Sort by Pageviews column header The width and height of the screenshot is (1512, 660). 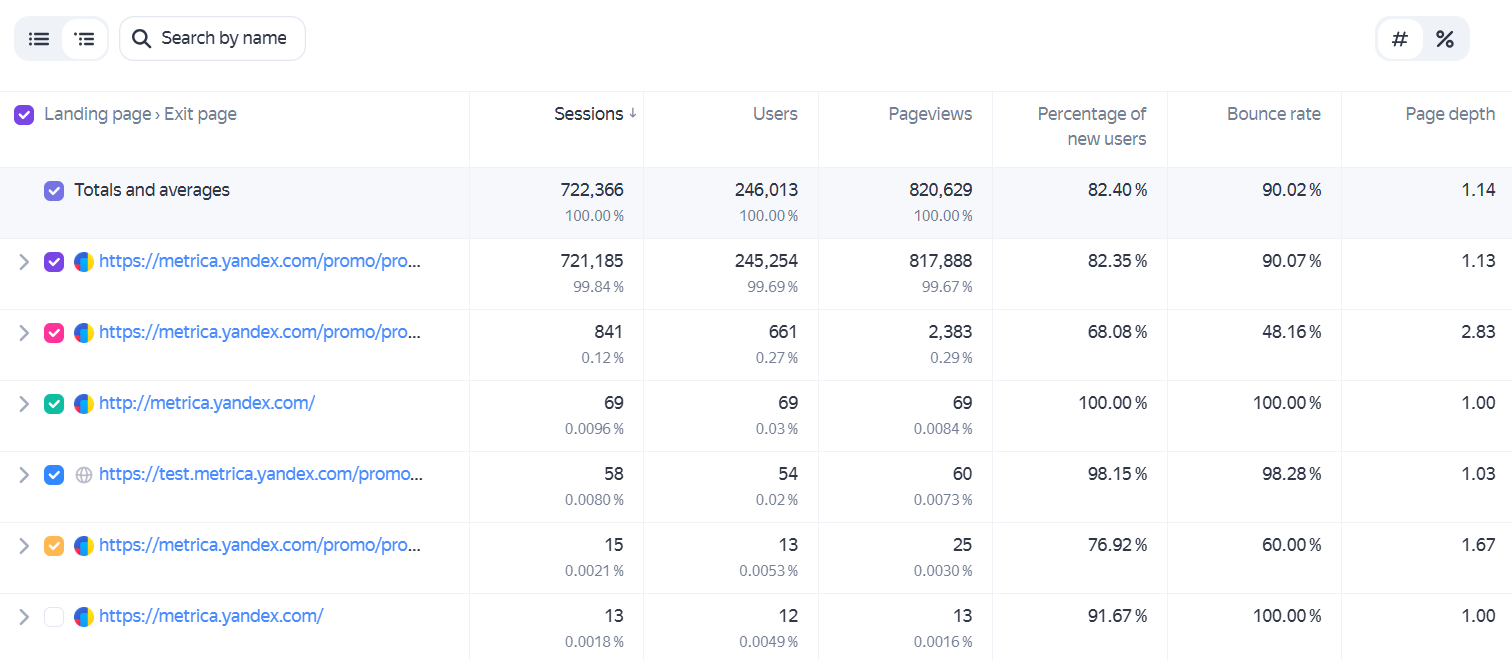pyautogui.click(x=930, y=114)
